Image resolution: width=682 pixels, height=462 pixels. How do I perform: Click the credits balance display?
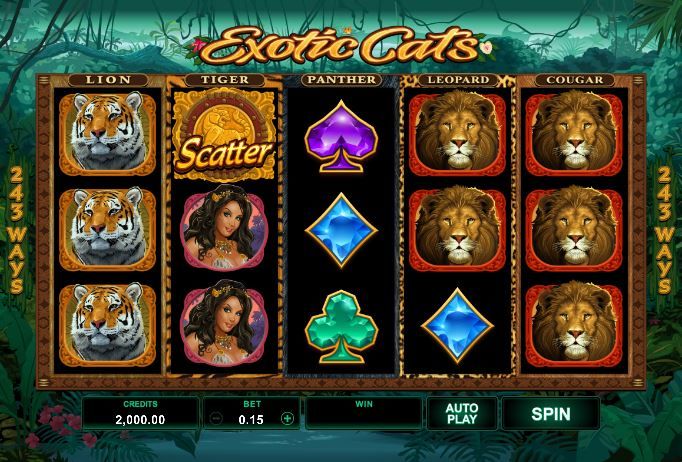[x=140, y=413]
